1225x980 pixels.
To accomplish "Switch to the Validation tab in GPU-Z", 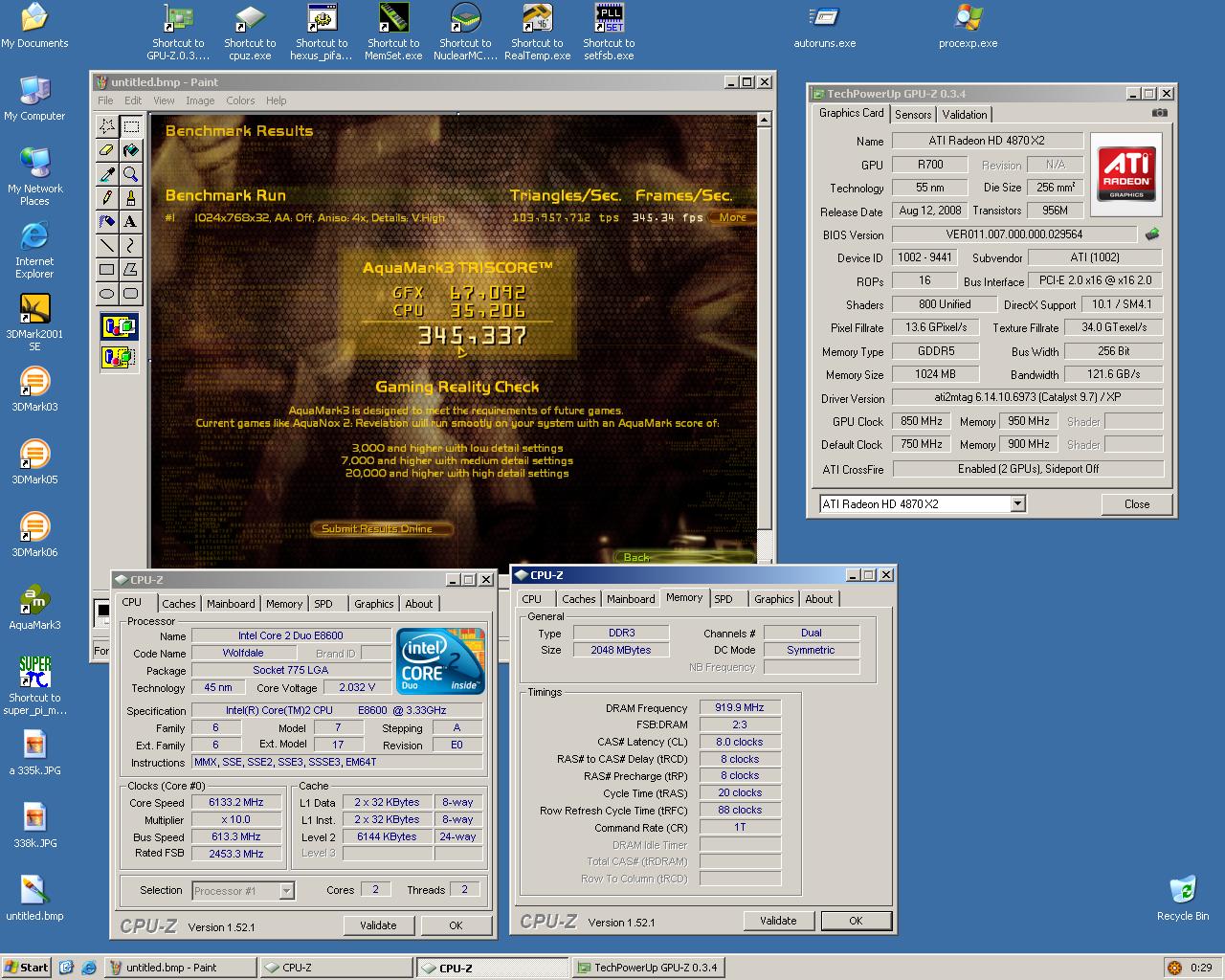I will tap(965, 115).
